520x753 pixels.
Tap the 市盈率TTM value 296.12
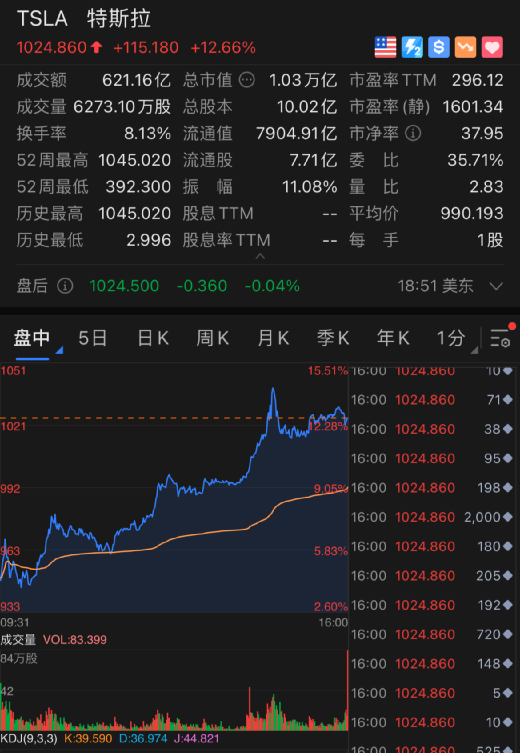[x=477, y=80]
